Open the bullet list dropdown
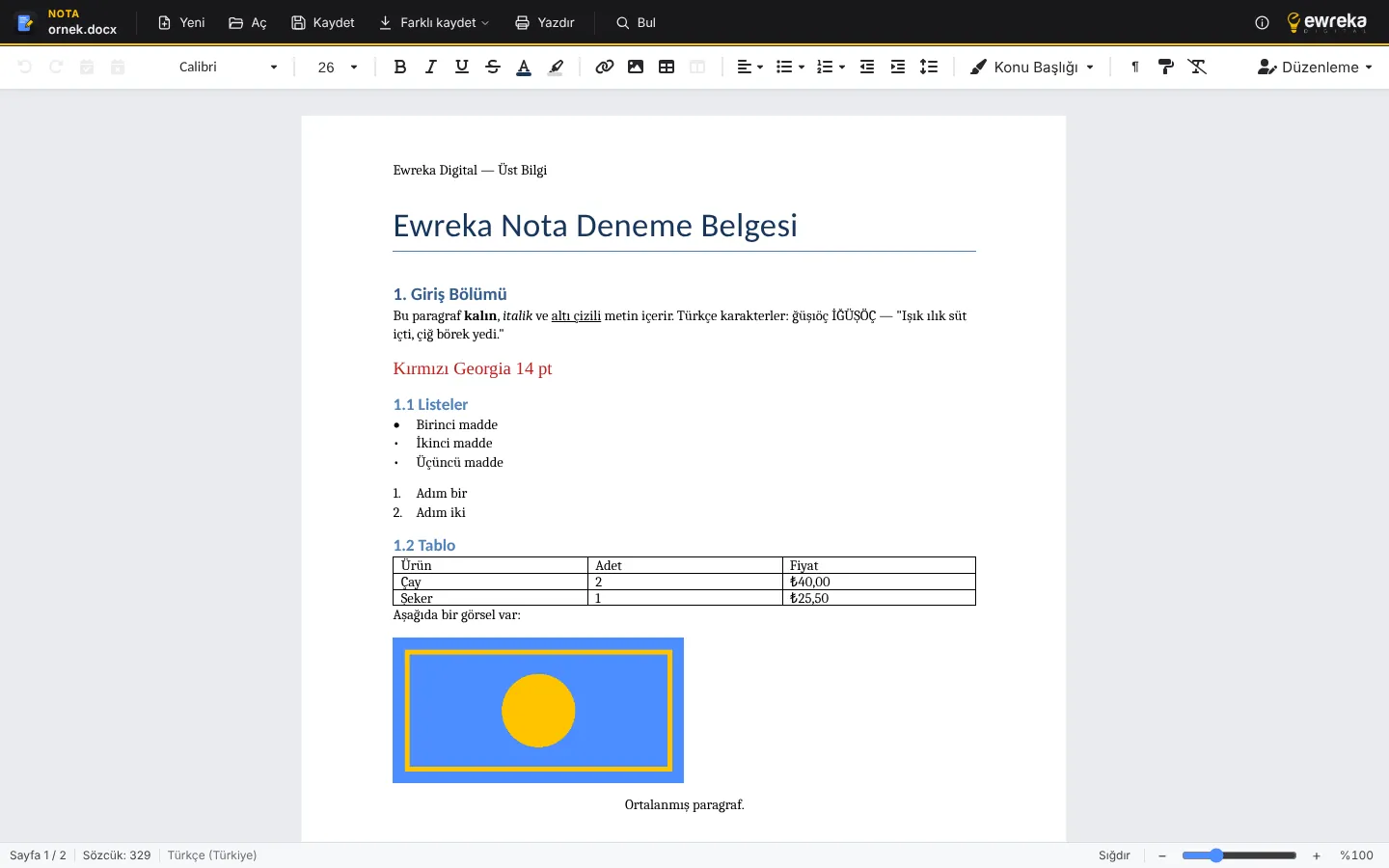Viewport: 1389px width, 868px height. (790, 67)
